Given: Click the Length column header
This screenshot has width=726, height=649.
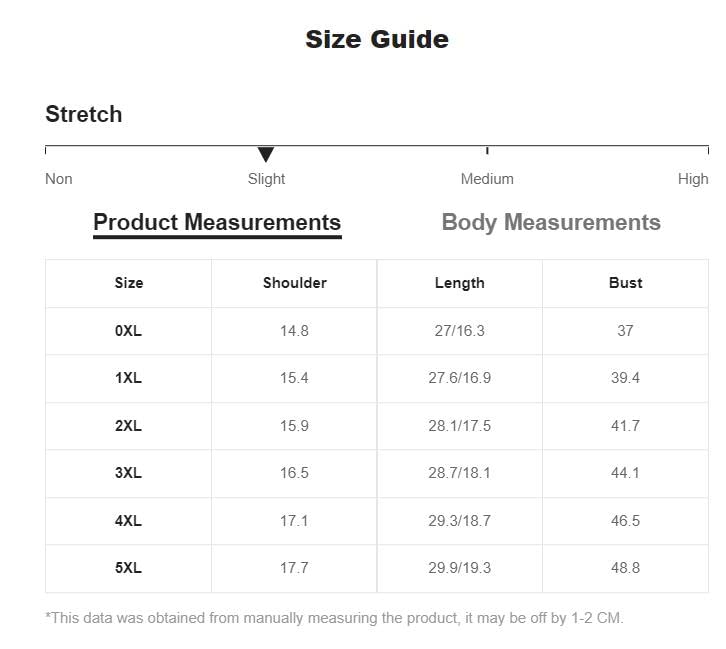Looking at the screenshot, I should click(459, 283).
